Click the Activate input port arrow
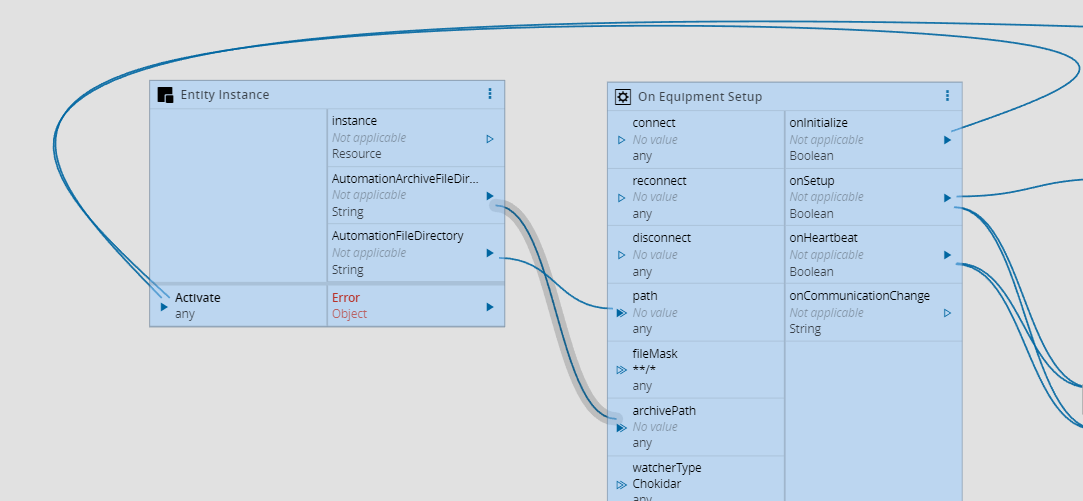The height and width of the screenshot is (501, 1083). (x=164, y=307)
